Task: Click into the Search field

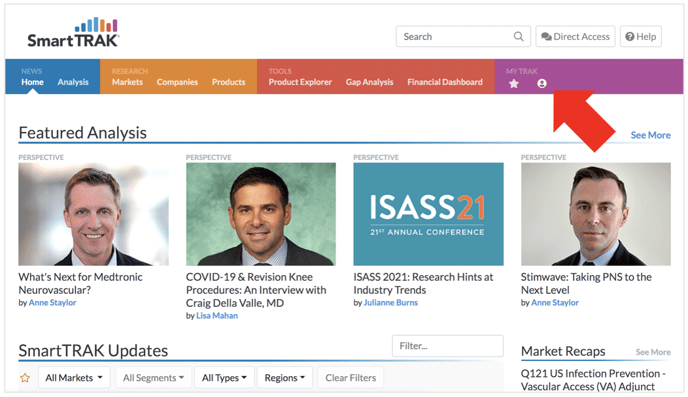Action: click(x=463, y=36)
